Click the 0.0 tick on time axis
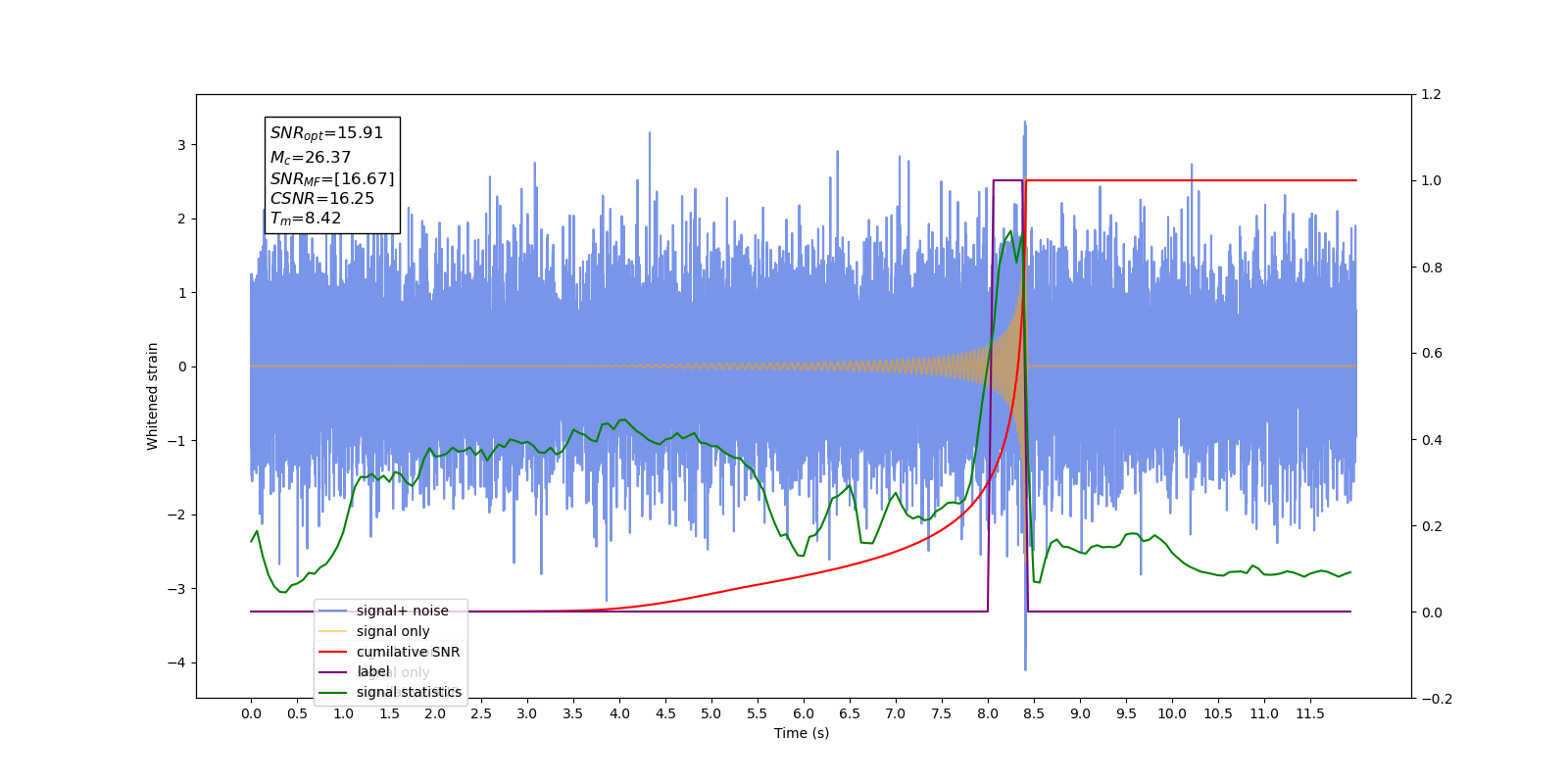This screenshot has width=1568, height=784. click(x=251, y=713)
